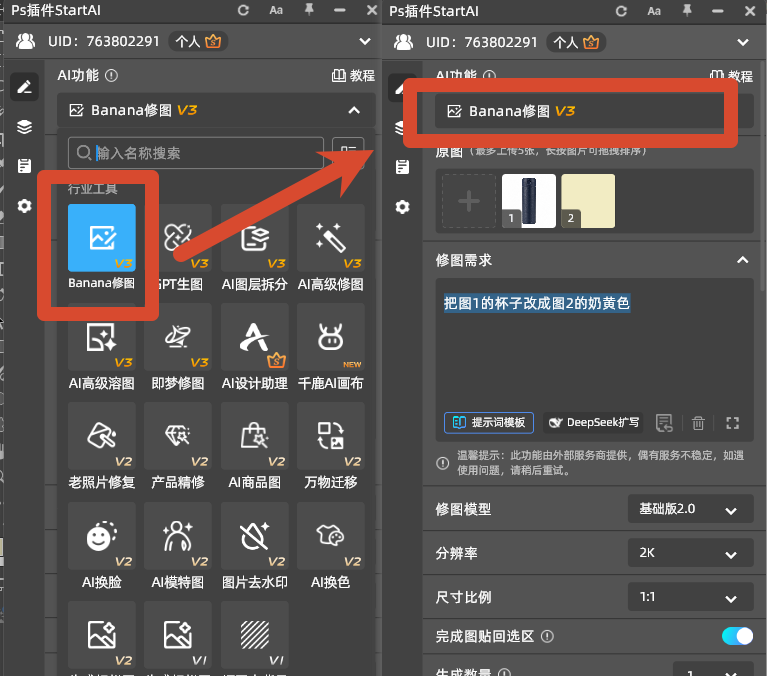Open the 图片去水印 tool
This screenshot has width=767, height=676.
pos(254,536)
